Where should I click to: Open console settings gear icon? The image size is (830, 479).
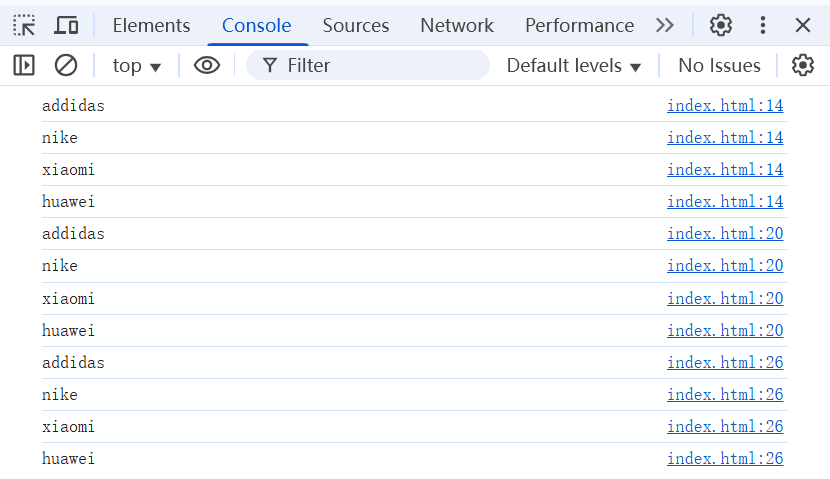click(803, 66)
